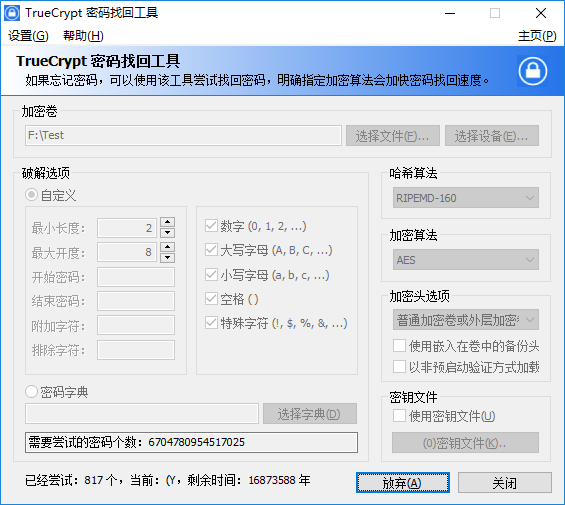This screenshot has height=505, width=565.
Task: Decrease the 最大开度 with the down arrow
Action: click(167, 257)
